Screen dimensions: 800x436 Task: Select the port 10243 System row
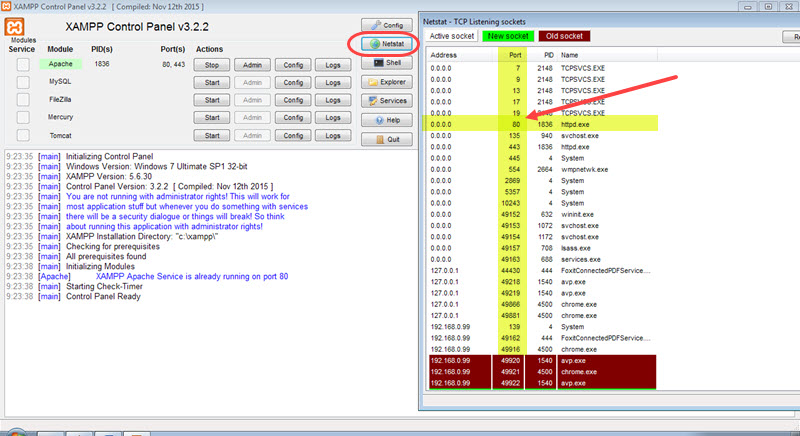click(541, 203)
